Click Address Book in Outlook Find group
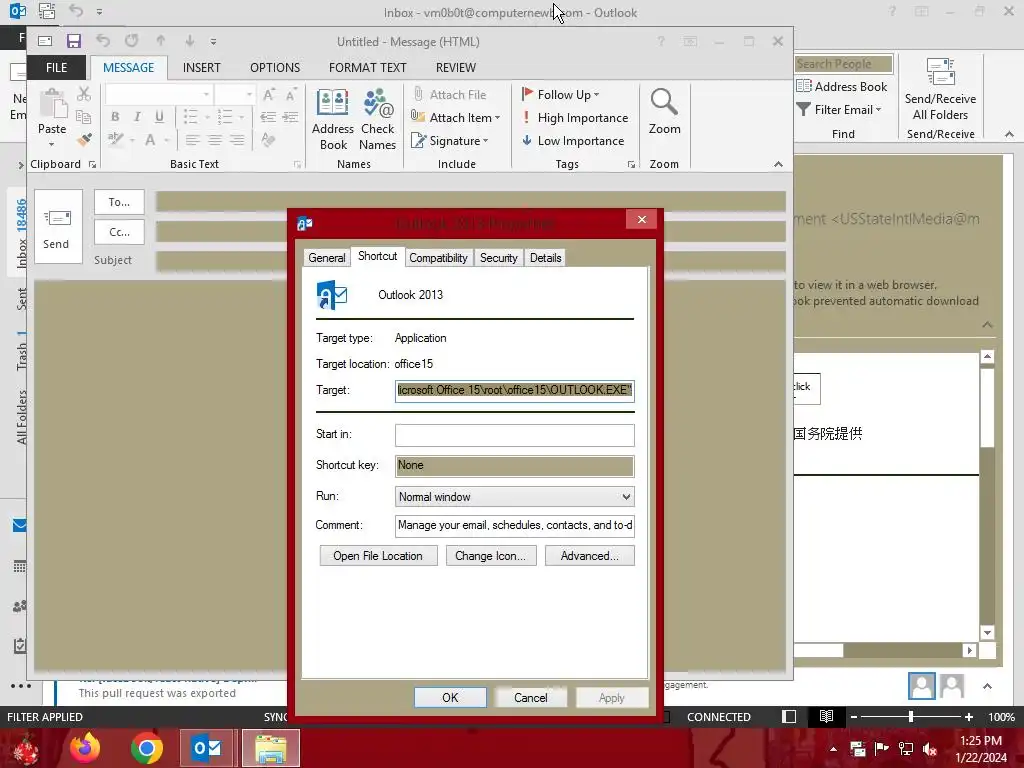 (842, 86)
